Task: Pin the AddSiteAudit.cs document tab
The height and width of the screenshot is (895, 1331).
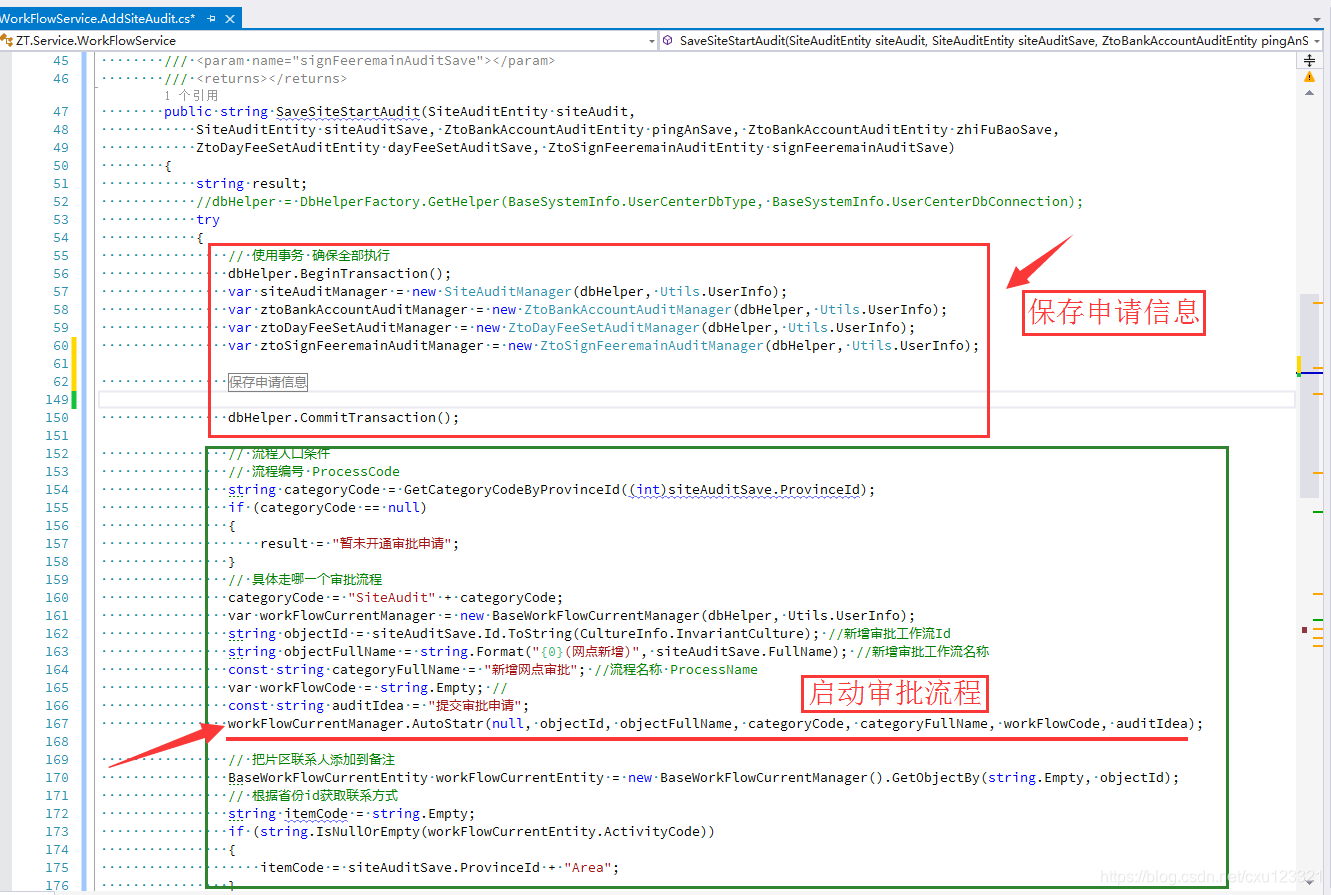Action: (212, 17)
